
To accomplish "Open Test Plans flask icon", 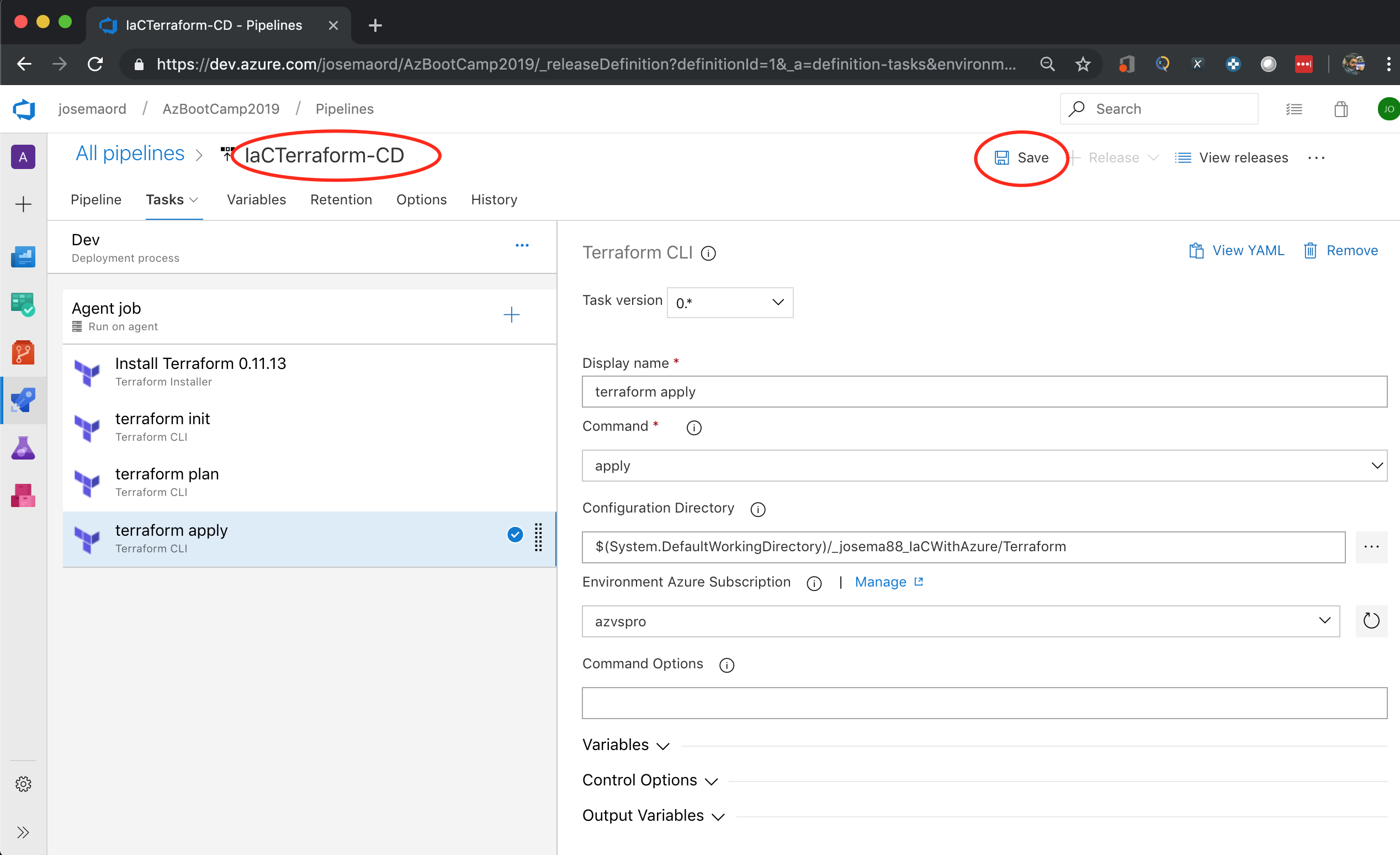I will pos(23,448).
